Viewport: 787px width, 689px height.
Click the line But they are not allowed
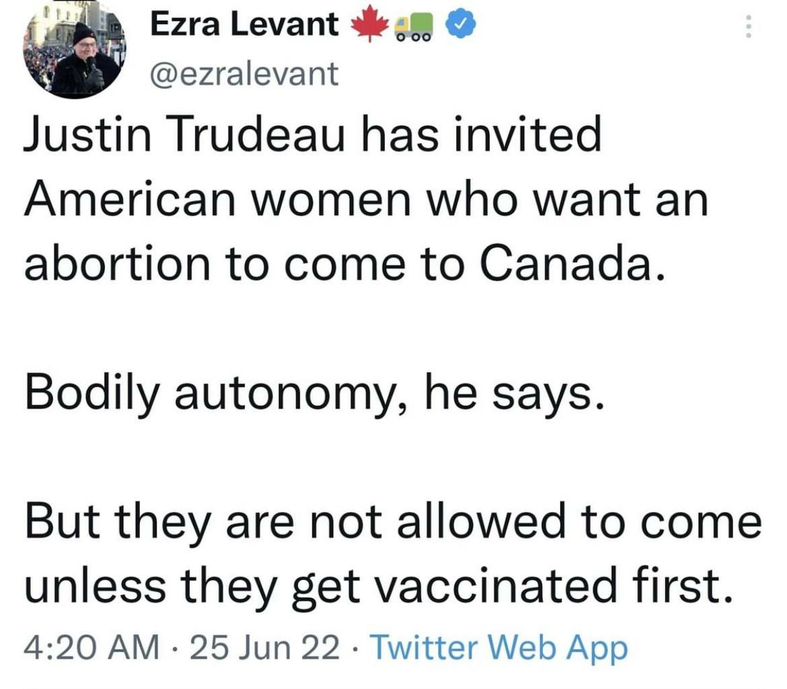click(x=393, y=522)
